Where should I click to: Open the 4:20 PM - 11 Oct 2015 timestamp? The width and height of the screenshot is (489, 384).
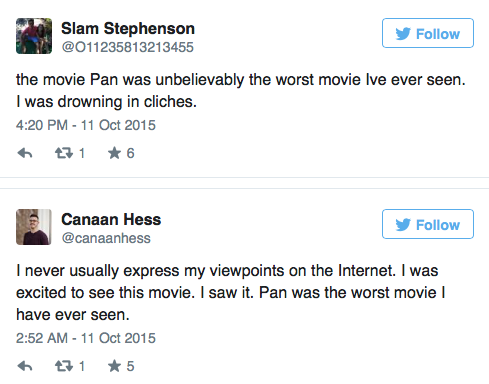click(86, 125)
